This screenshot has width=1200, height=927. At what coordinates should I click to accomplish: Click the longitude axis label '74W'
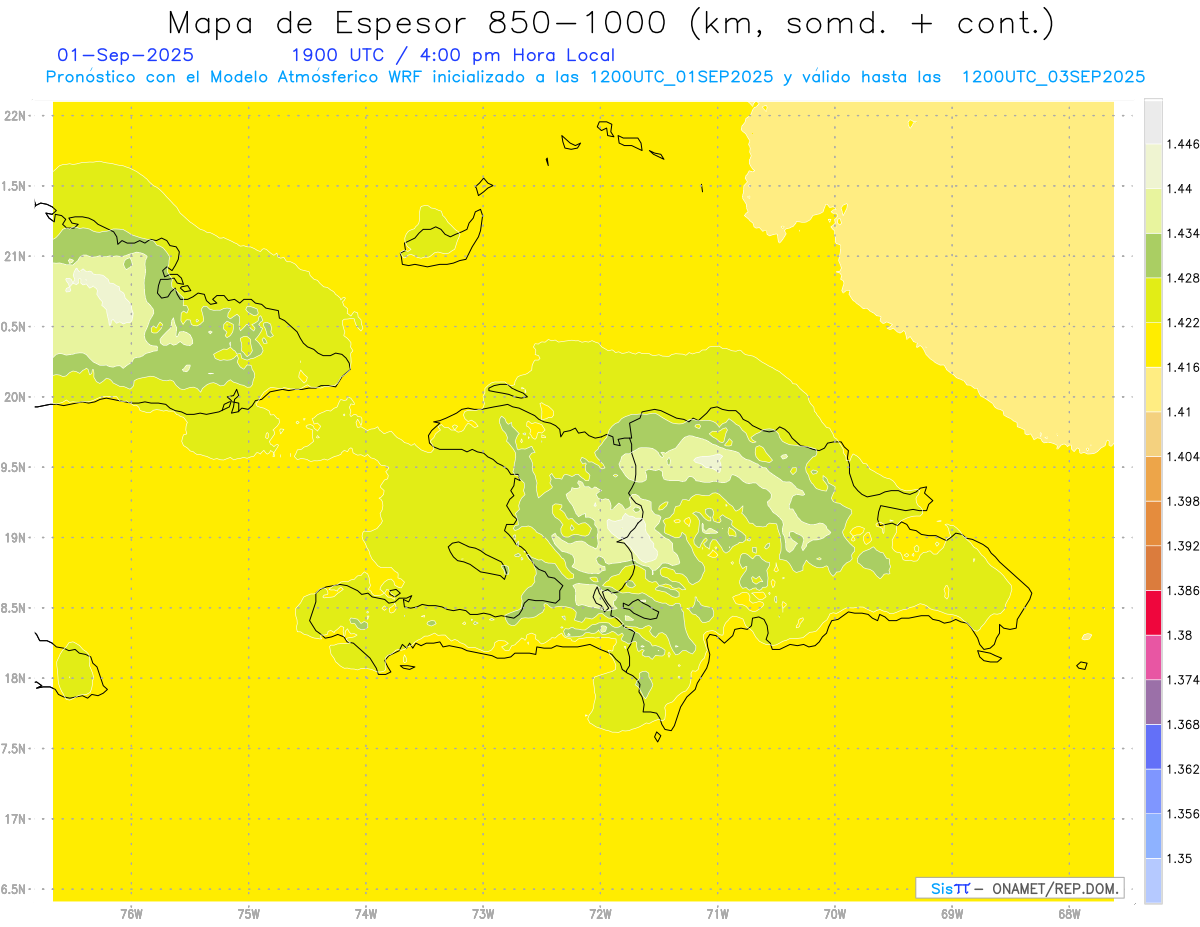click(366, 913)
